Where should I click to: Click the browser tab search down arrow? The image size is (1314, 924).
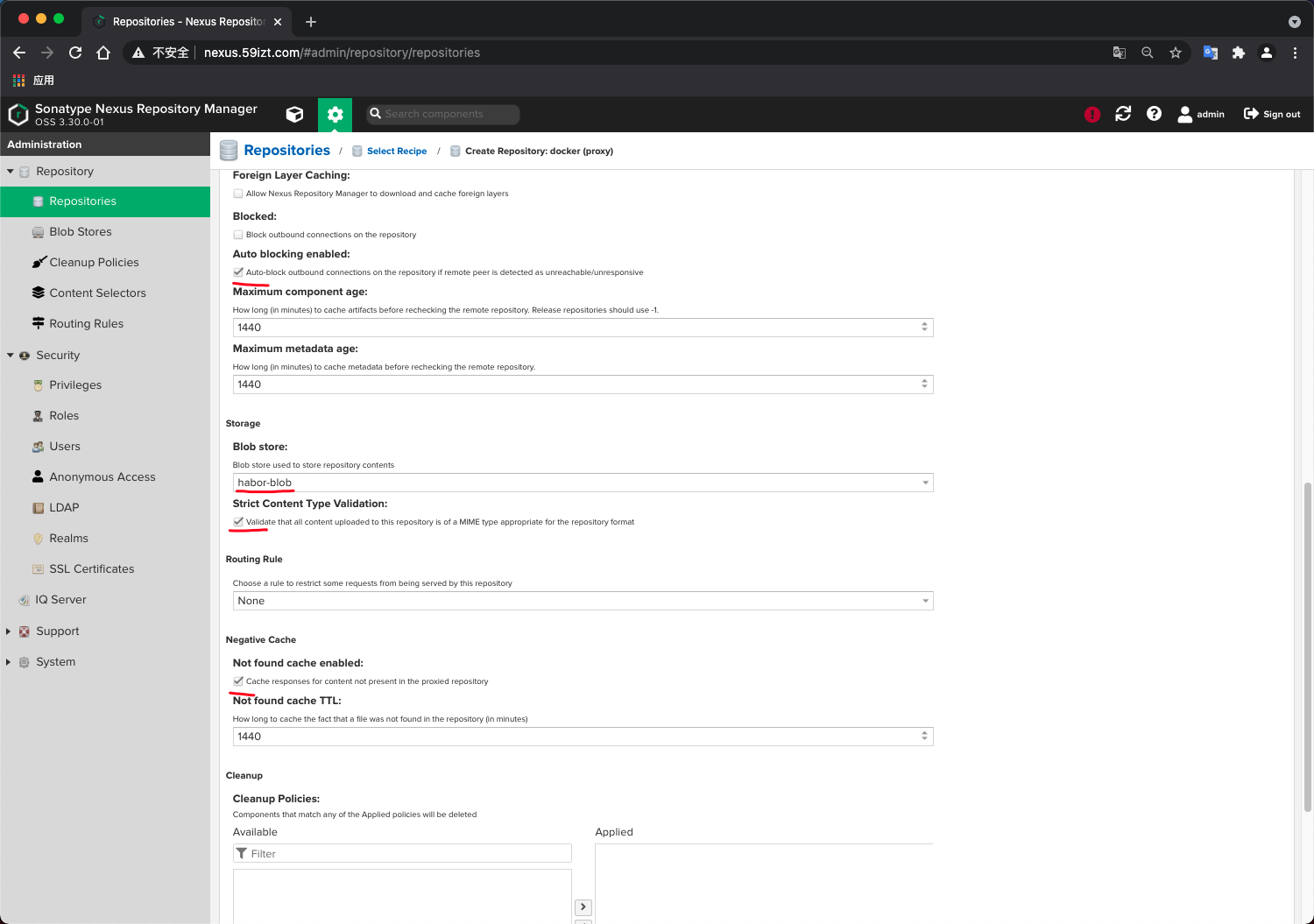click(x=1295, y=21)
